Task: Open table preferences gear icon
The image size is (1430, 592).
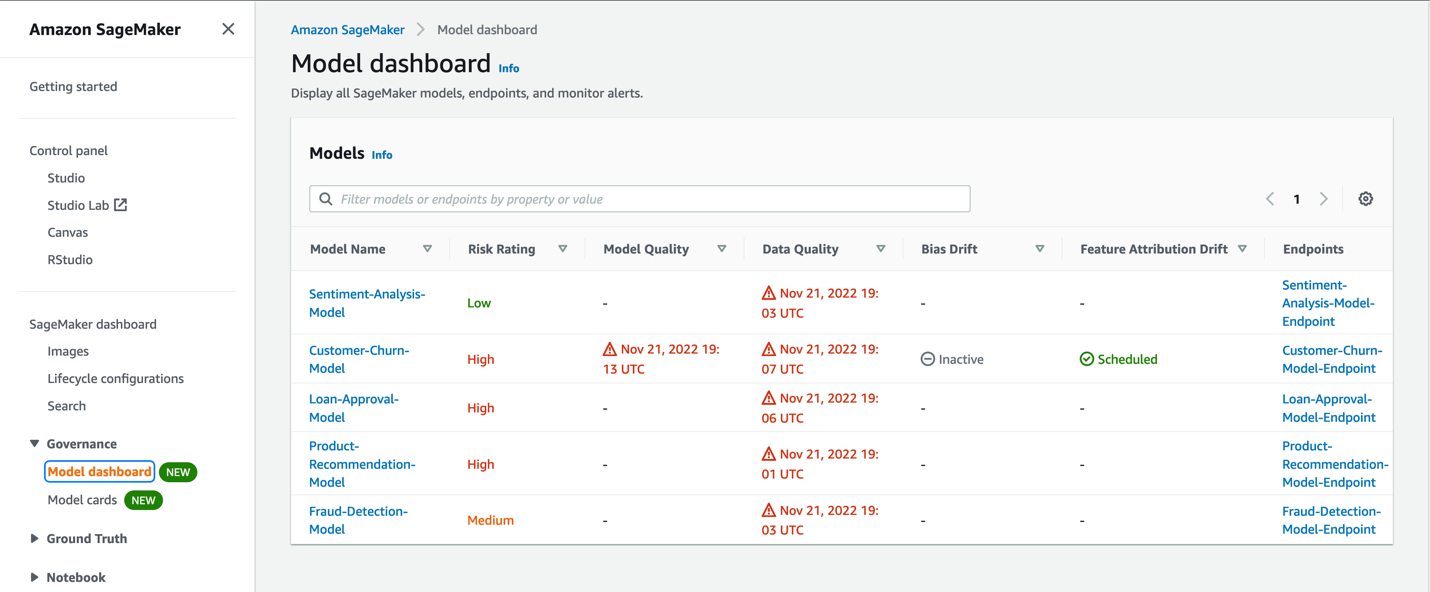Action: coord(1365,199)
